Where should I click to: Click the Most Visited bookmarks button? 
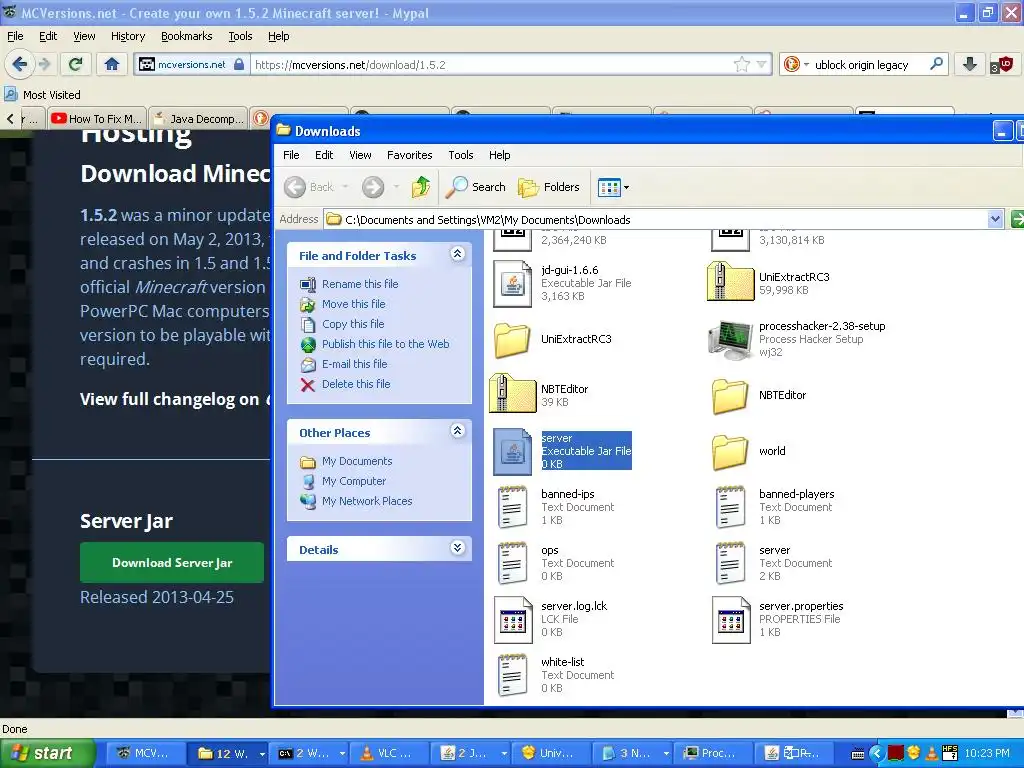point(43,95)
